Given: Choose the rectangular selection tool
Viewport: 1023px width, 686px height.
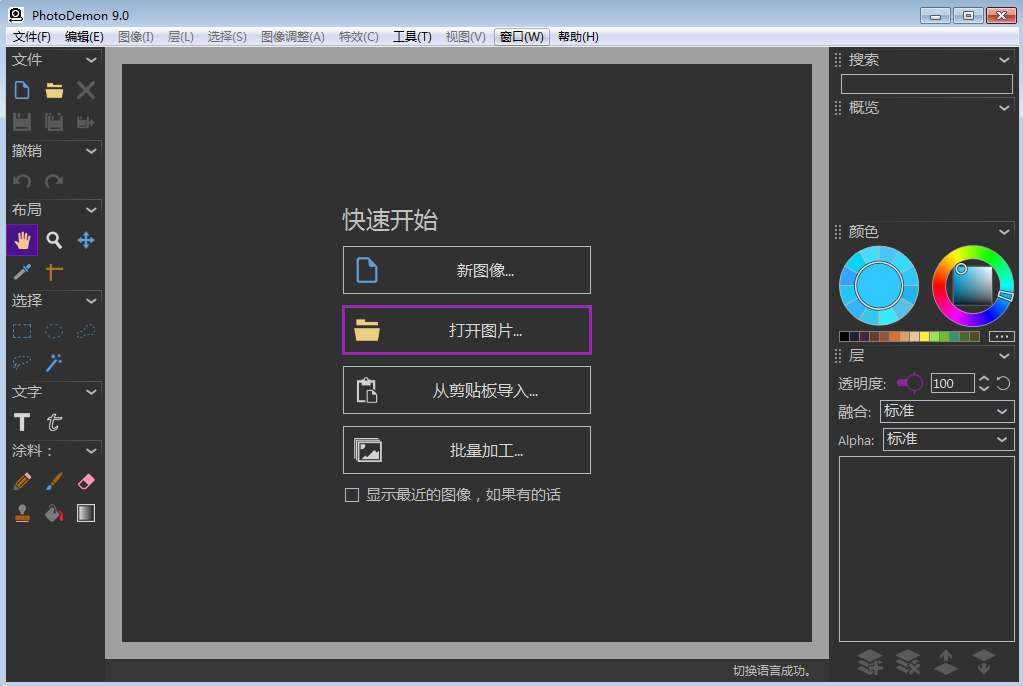Looking at the screenshot, I should click(x=21, y=331).
